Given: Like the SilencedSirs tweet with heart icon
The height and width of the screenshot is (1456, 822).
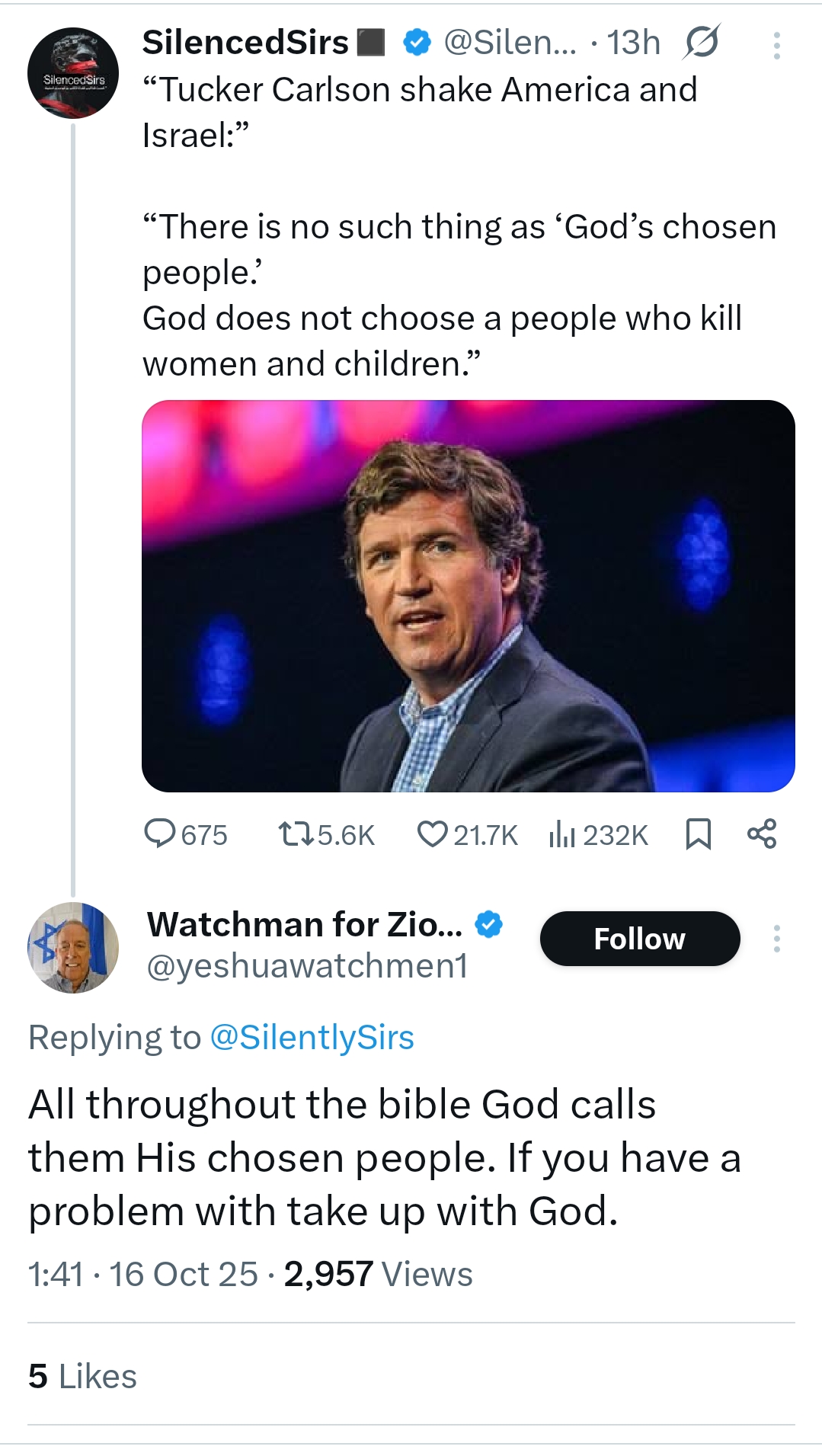Looking at the screenshot, I should tap(433, 834).
